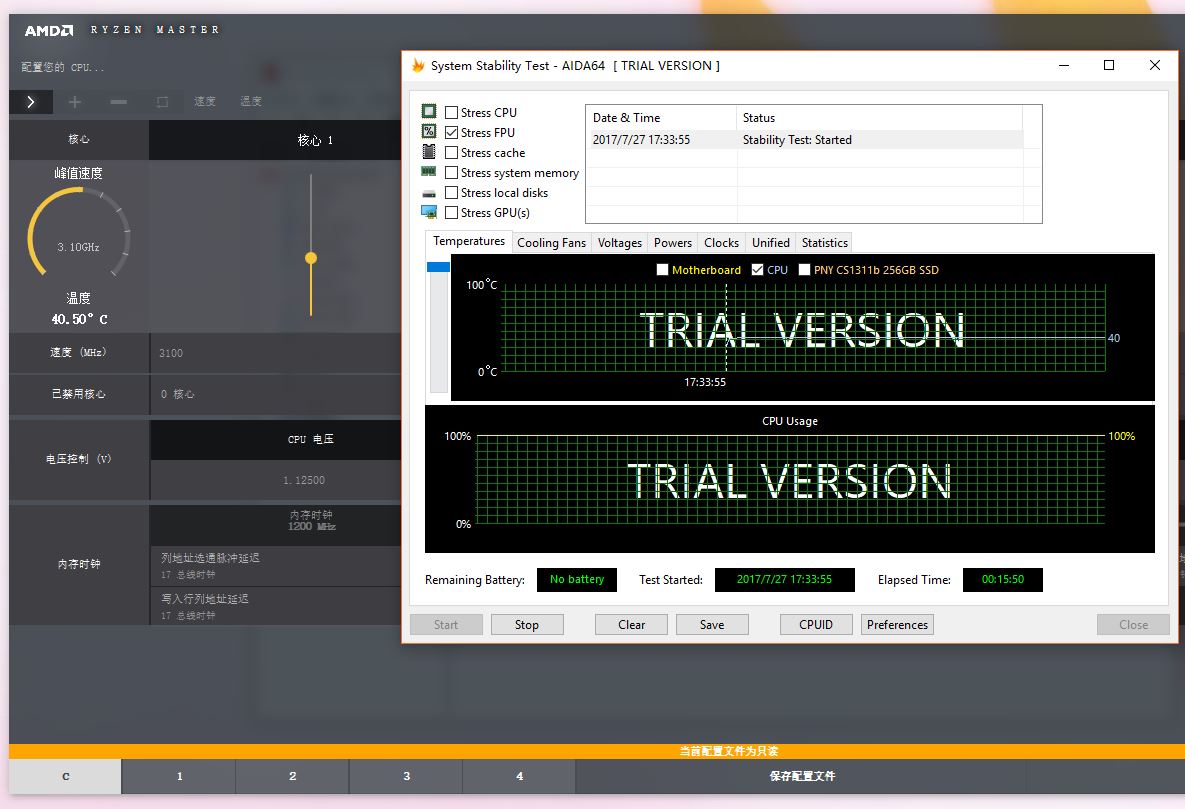Viewport: 1185px width, 809px height.
Task: Click the yellow Core 1 slider handle
Action: [310, 257]
